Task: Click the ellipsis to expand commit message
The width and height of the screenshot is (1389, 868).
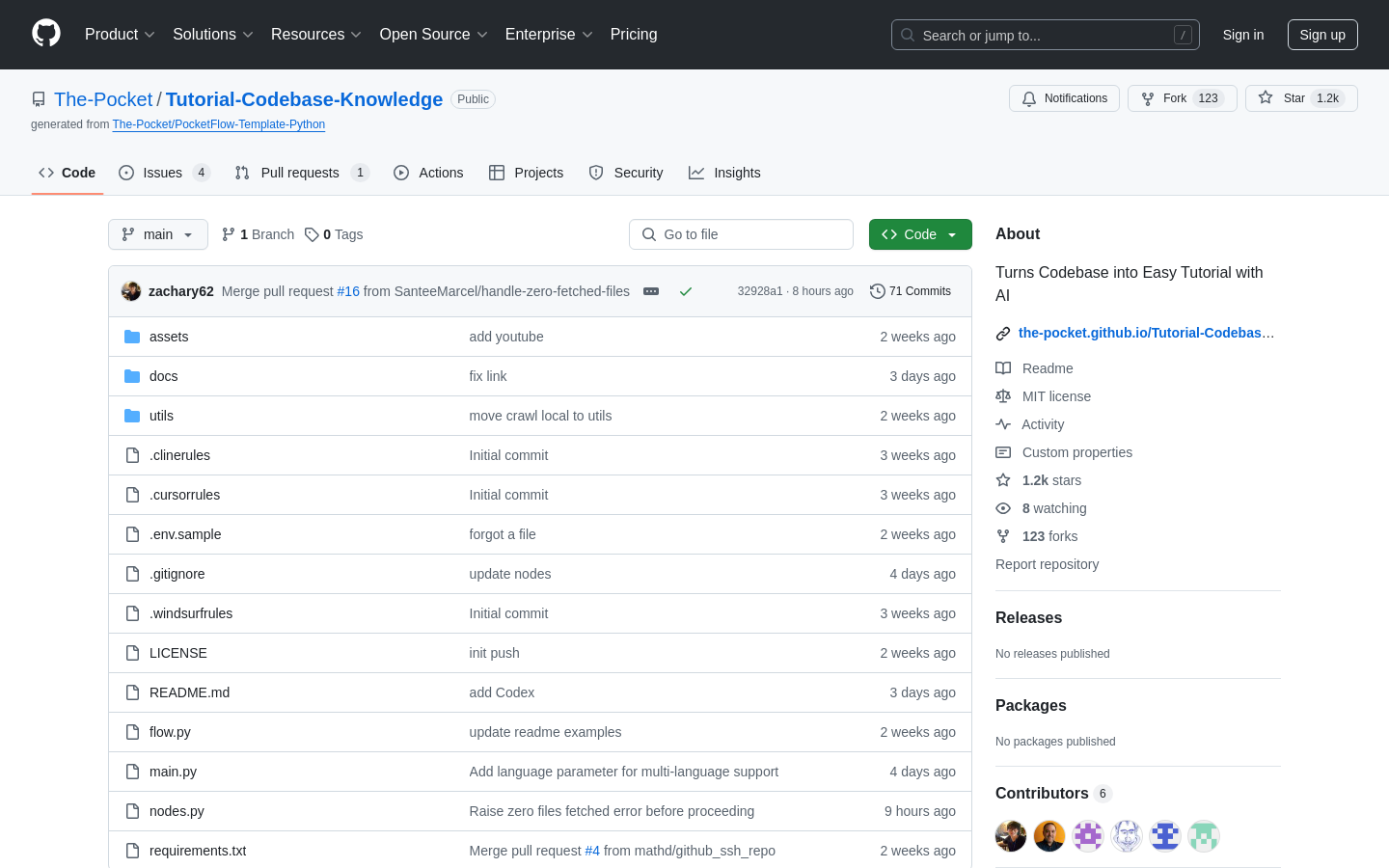Action: point(651,291)
